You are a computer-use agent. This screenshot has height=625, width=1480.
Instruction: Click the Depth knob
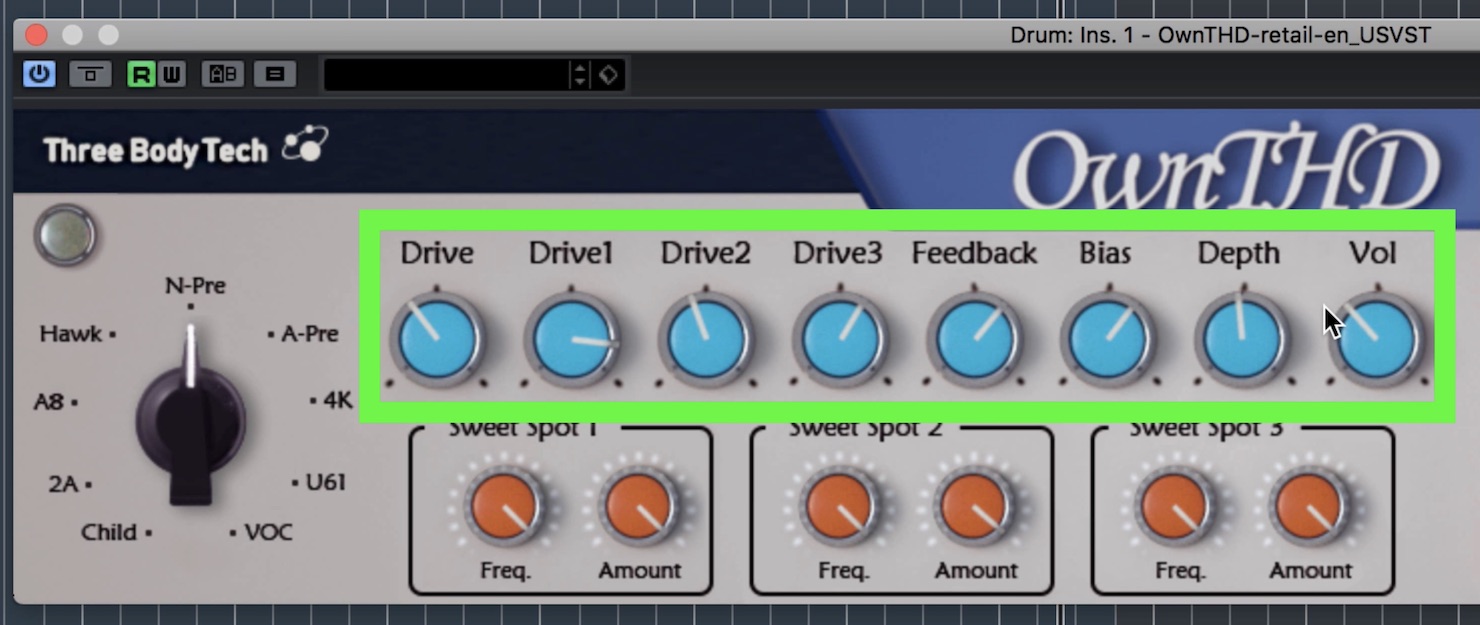point(1242,340)
